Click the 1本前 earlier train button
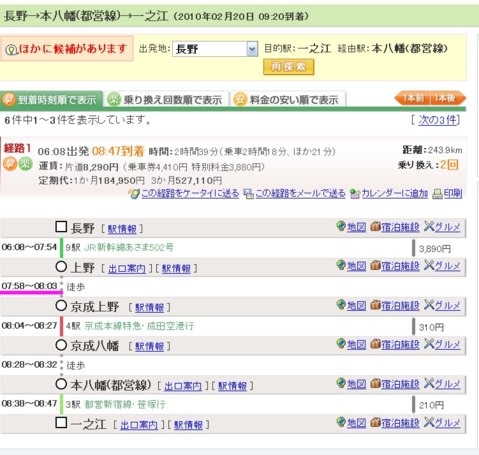The width and height of the screenshot is (479, 455). coord(413,98)
